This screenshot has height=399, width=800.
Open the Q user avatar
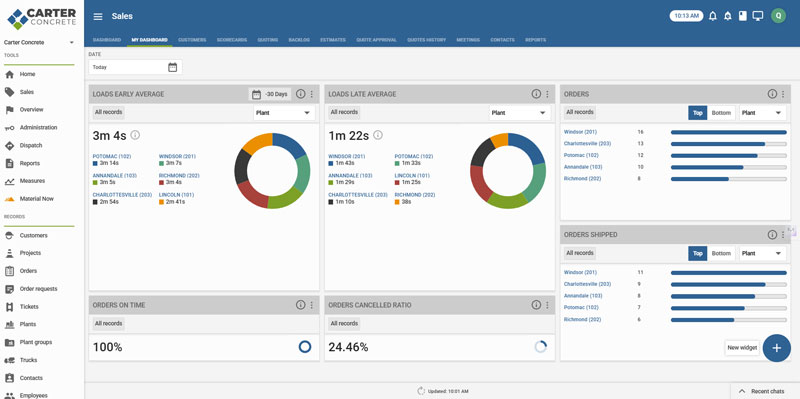[778, 16]
